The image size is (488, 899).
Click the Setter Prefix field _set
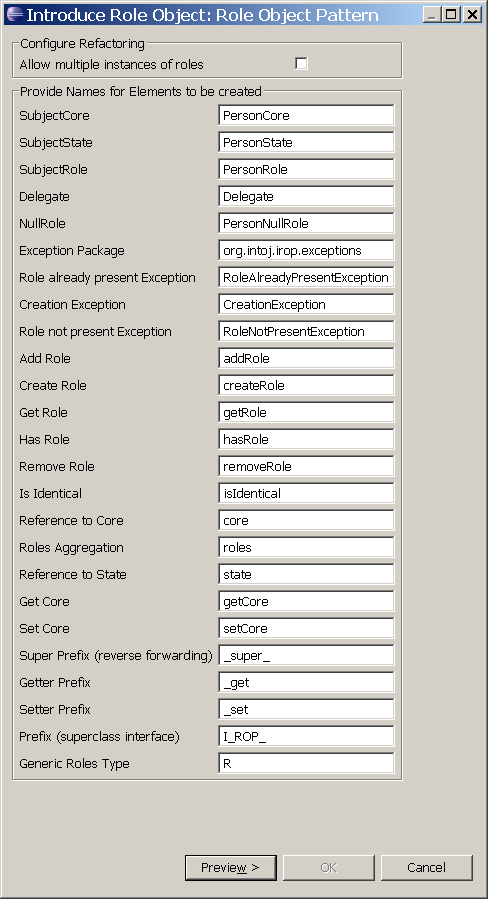(x=306, y=709)
